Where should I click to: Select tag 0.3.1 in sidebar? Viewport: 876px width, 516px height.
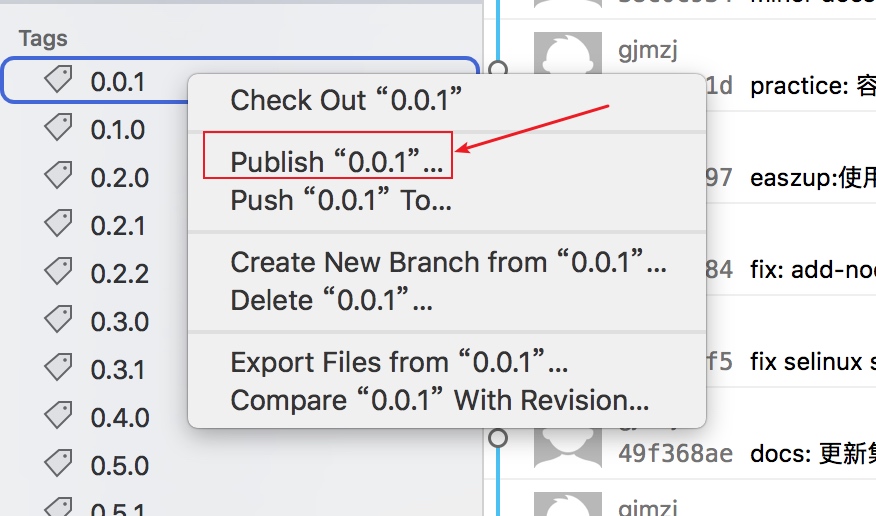pos(118,370)
